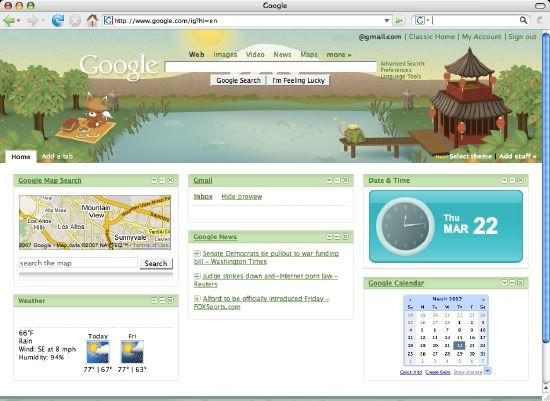Viewport: 550px width, 401px height.
Task: Minimize the Date & Time gadget
Action: coord(512,180)
